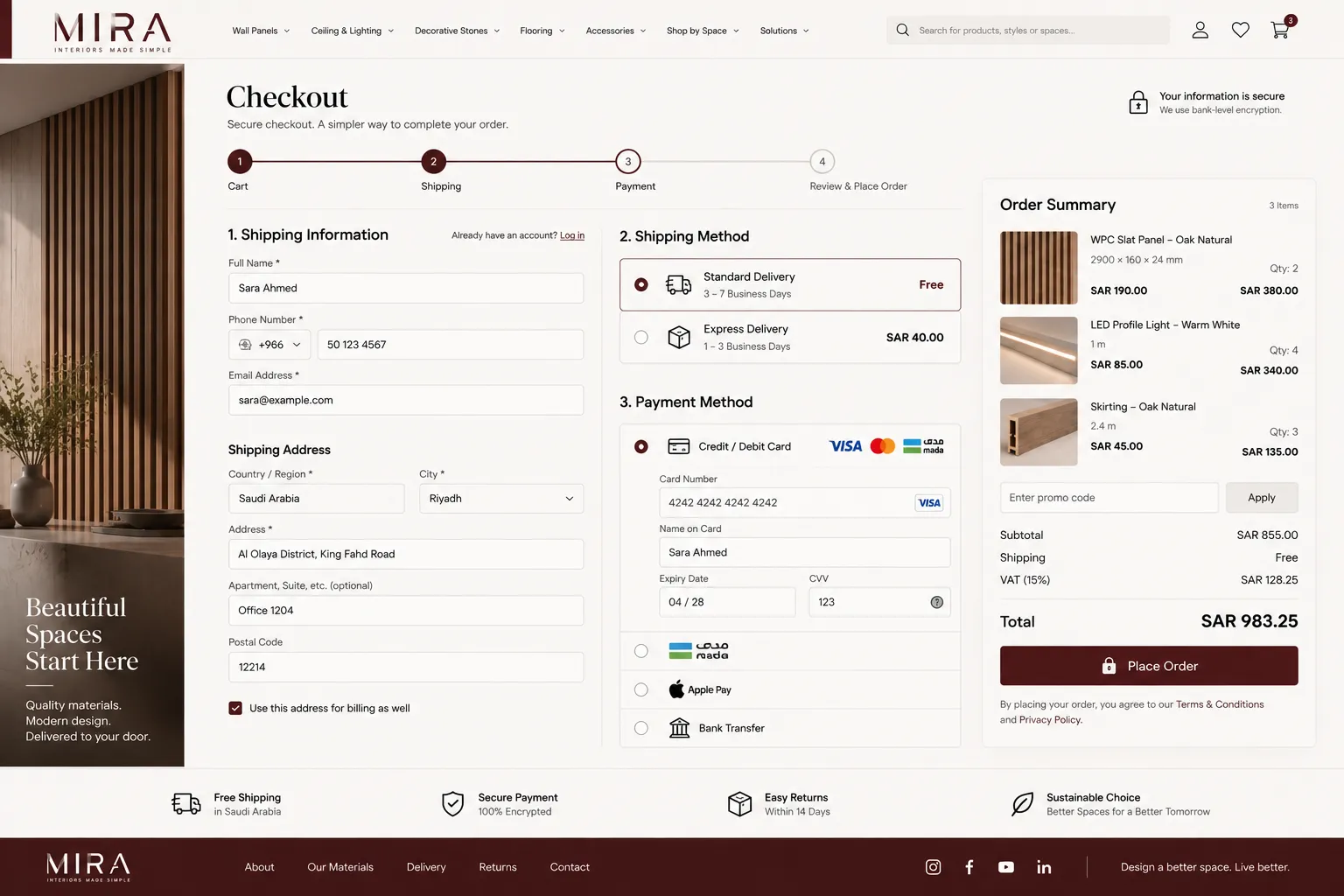
Task: Expand the Wall Panels menu
Action: pyautogui.click(x=261, y=31)
